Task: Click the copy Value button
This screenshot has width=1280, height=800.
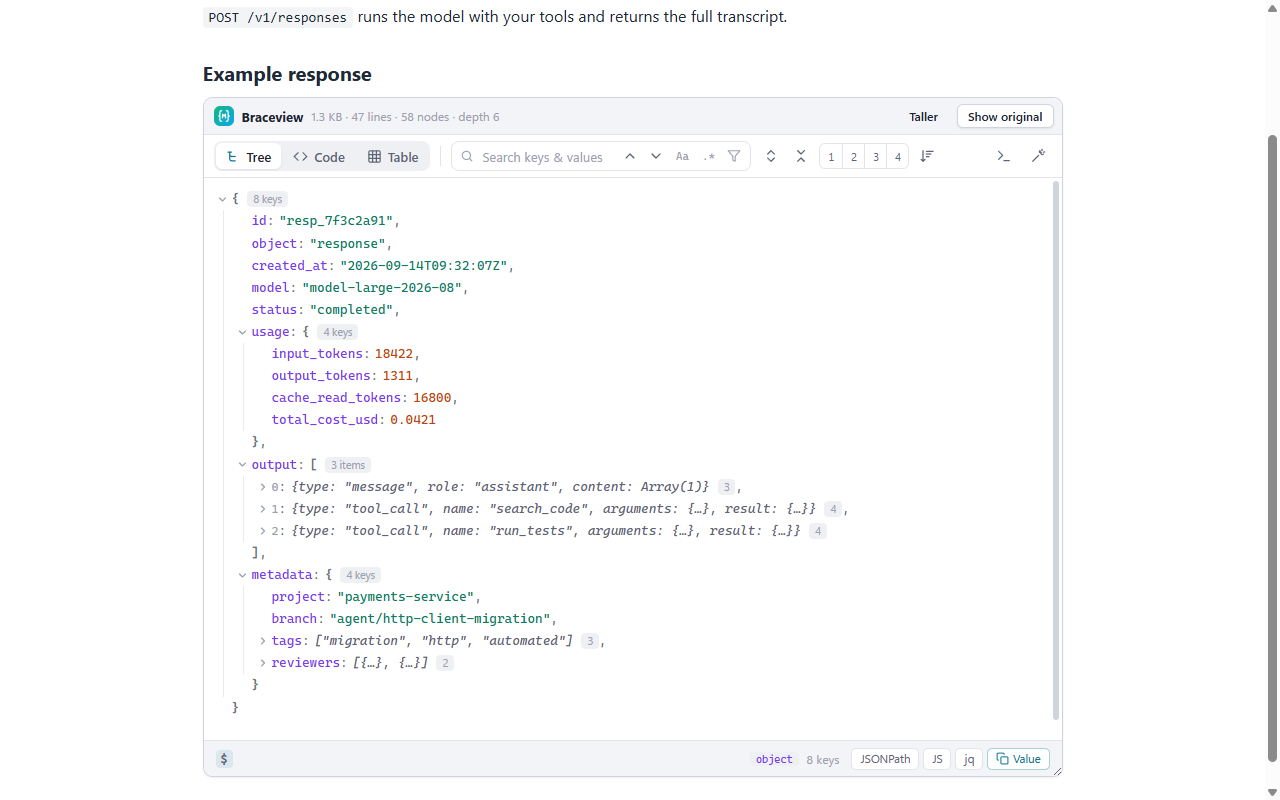Action: (x=1018, y=759)
